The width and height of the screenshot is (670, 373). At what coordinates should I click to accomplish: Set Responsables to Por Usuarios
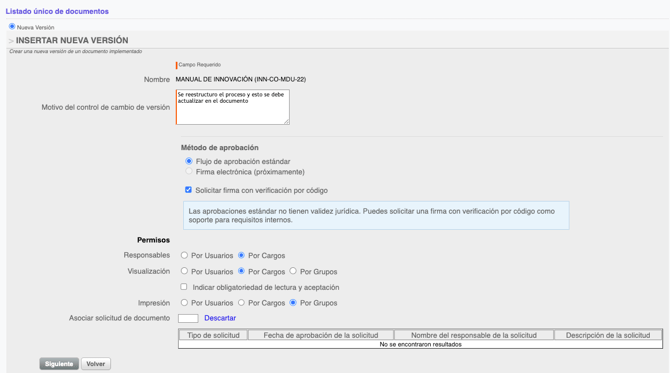click(x=184, y=255)
